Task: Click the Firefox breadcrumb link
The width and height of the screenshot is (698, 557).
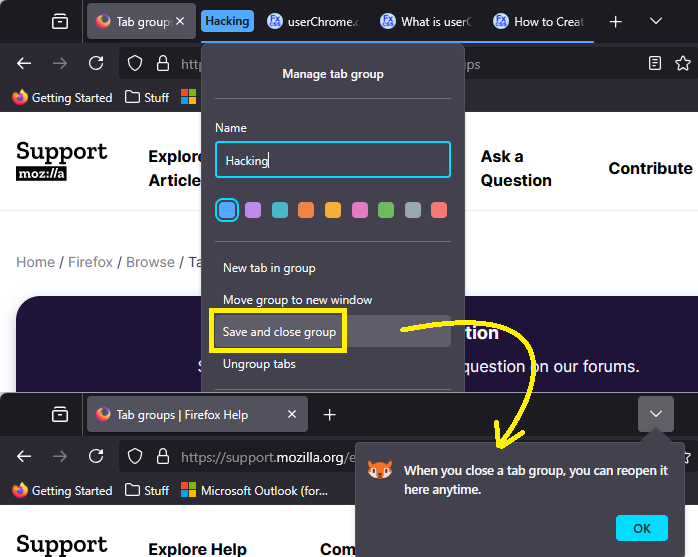Action: tap(90, 262)
